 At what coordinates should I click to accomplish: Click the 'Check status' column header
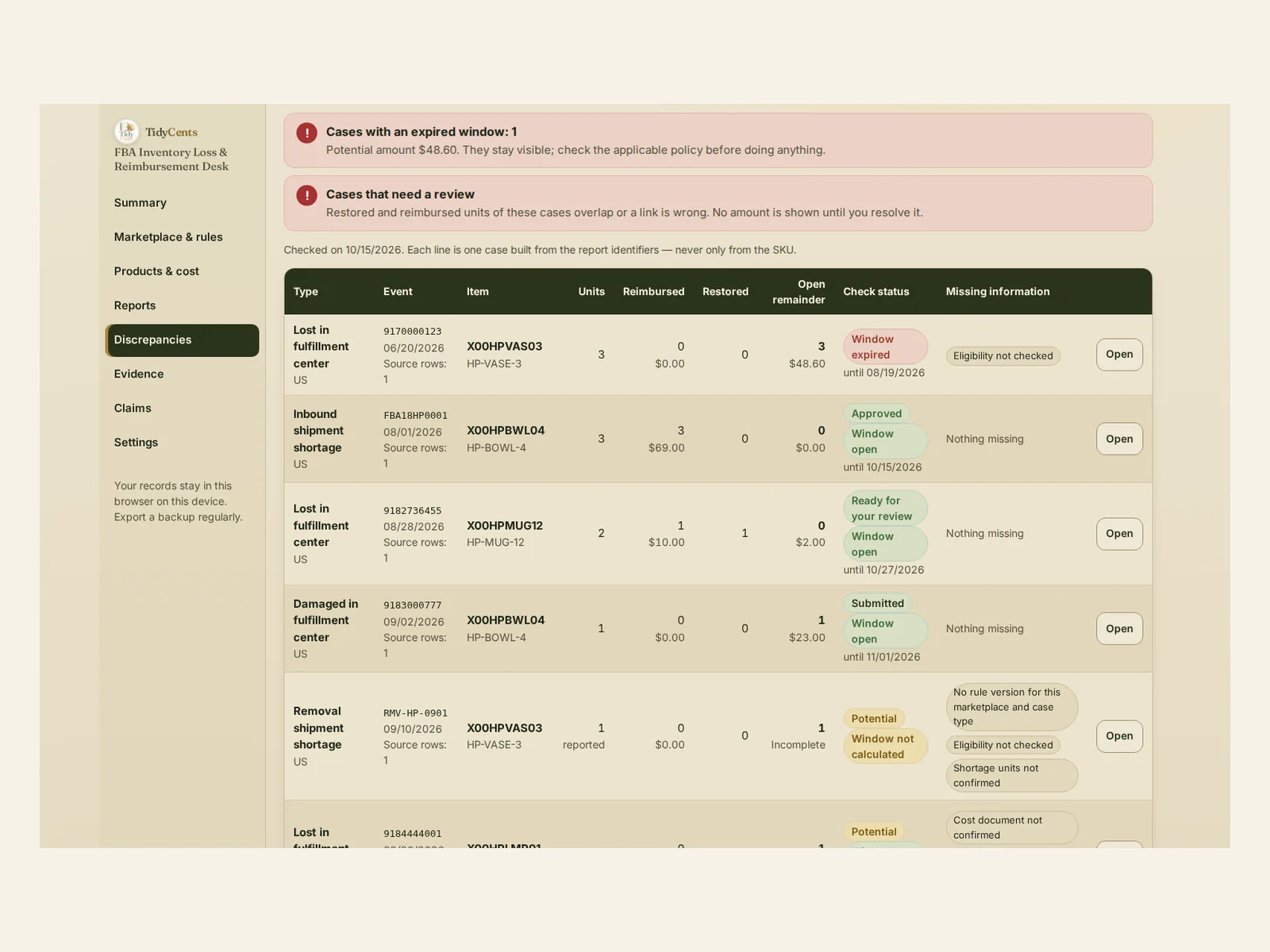[x=876, y=292]
